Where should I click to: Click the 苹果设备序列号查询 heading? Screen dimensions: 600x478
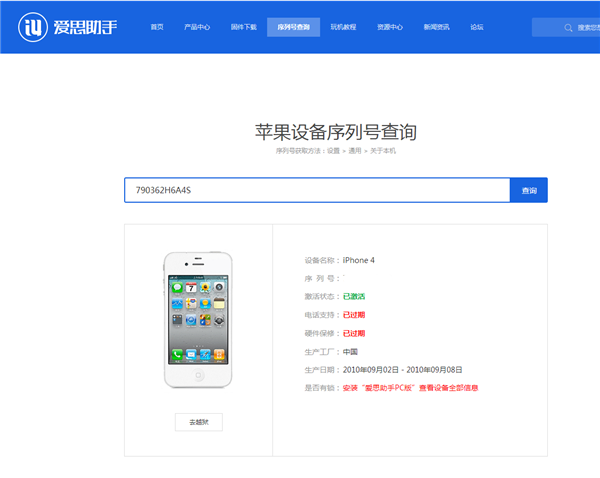336,132
